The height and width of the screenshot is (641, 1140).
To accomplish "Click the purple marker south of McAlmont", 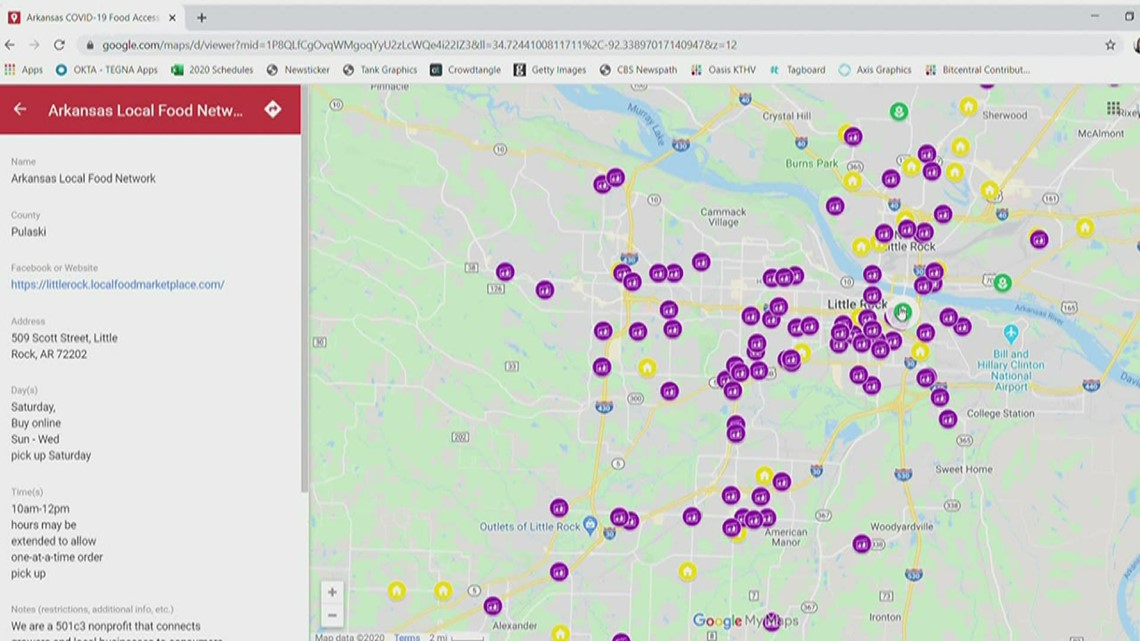I will click(1039, 238).
